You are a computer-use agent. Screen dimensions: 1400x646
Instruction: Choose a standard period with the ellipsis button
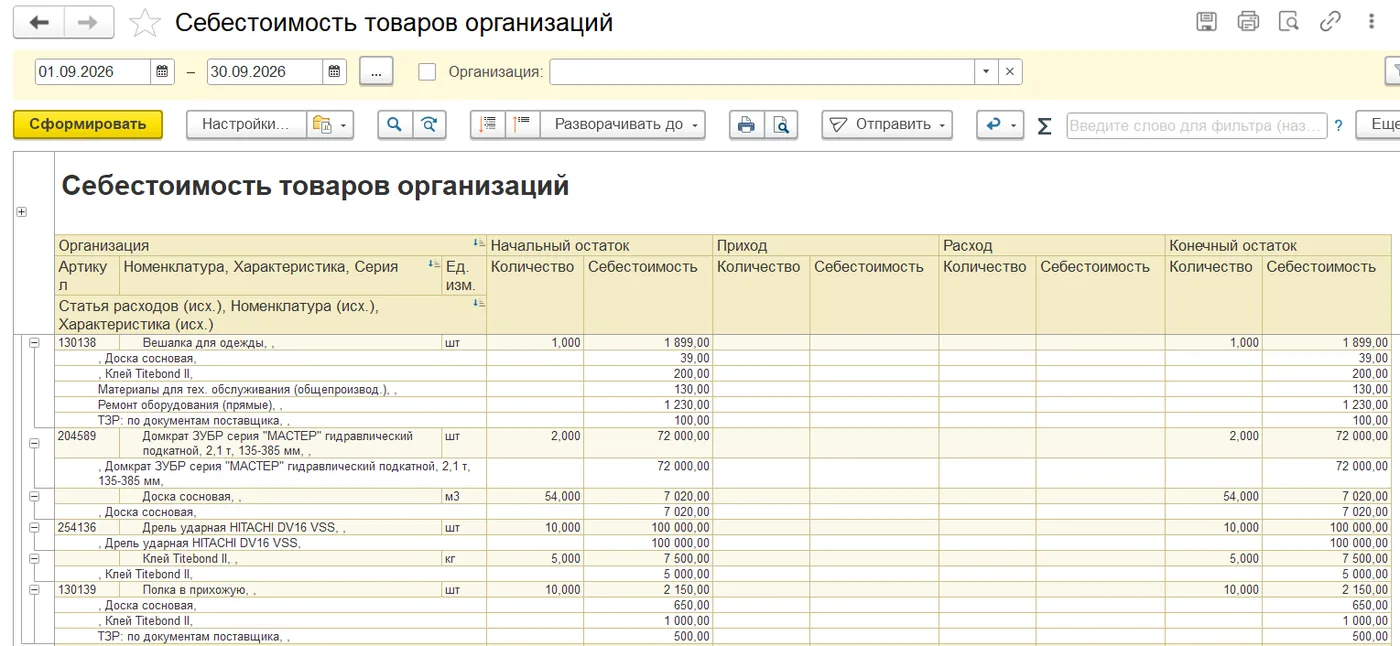pos(376,72)
